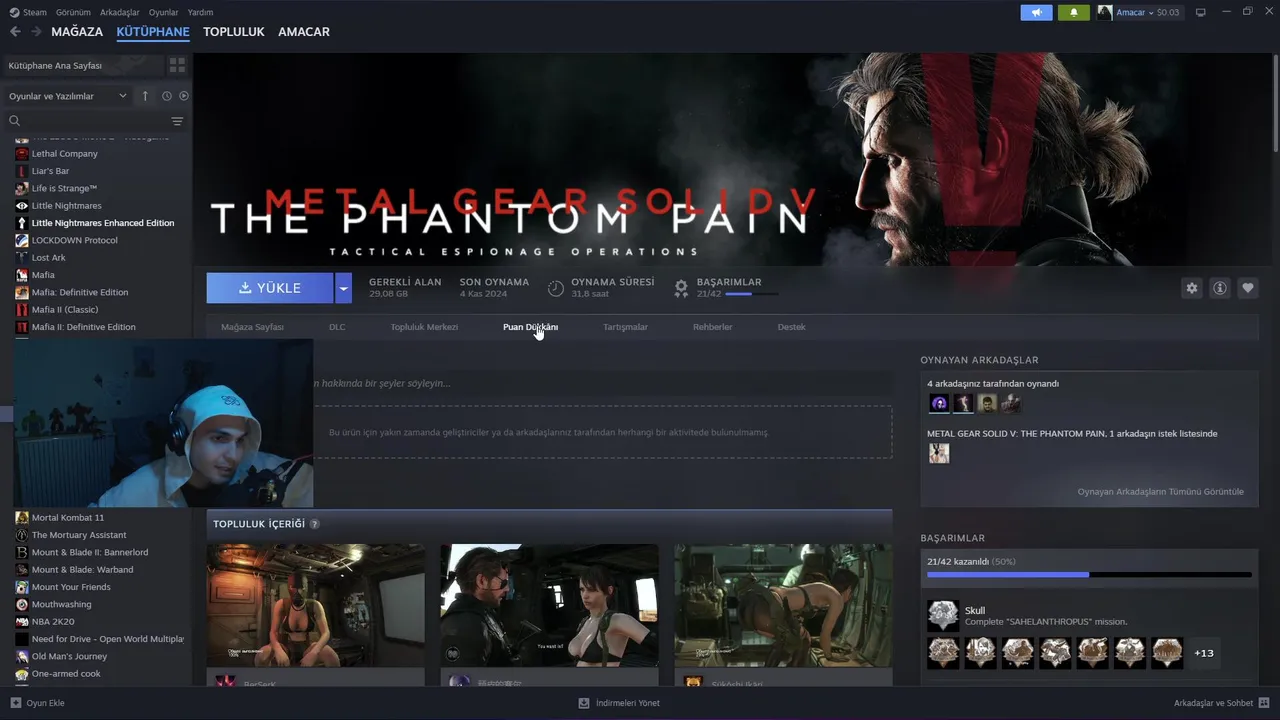Open Oyunlar ve Yazılımlar filter dropdown
1280x720 pixels.
pyautogui.click(x=68, y=96)
